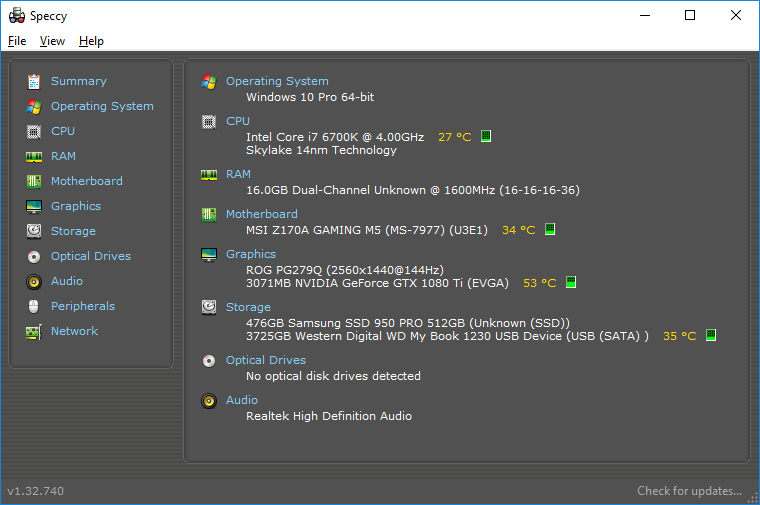Go to the sidebar Audio section
The height and width of the screenshot is (505, 760).
click(x=67, y=281)
